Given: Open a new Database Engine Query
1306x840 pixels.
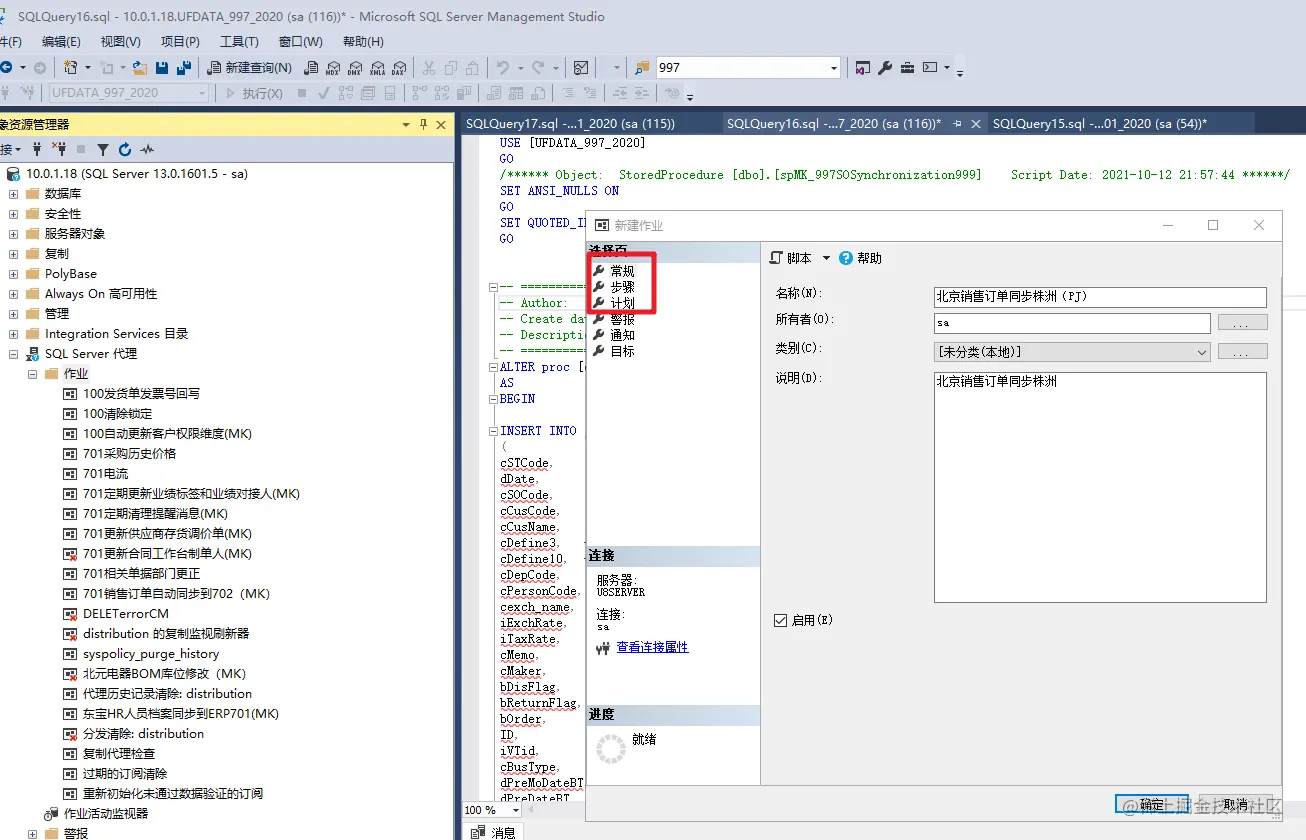Looking at the screenshot, I should tap(311, 68).
